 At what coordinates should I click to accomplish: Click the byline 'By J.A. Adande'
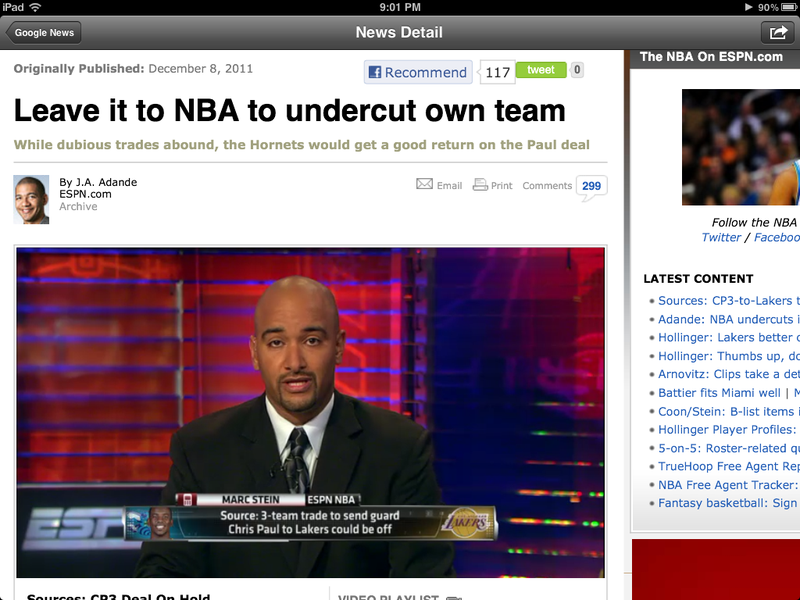[x=98, y=182]
